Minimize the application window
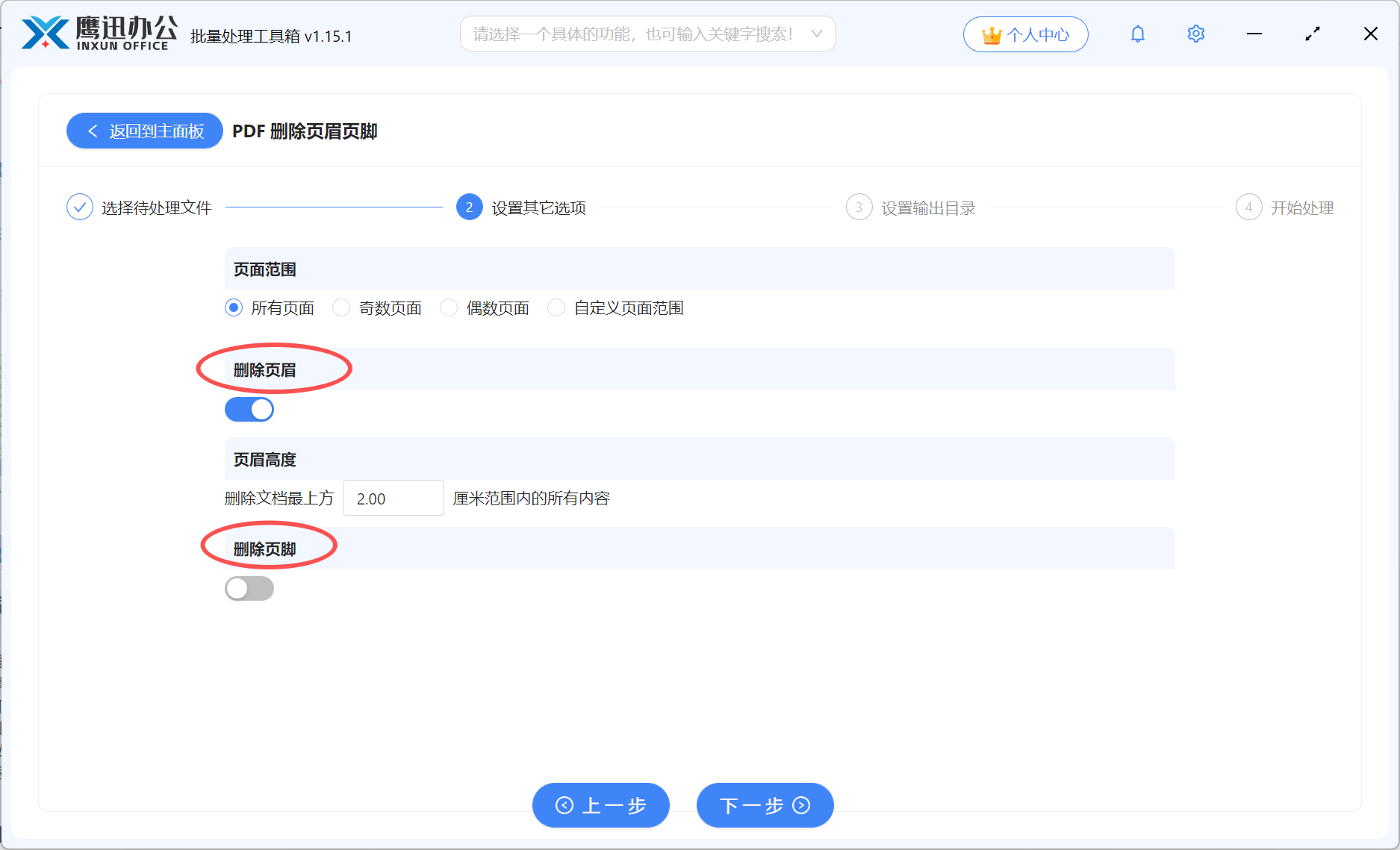This screenshot has width=1400, height=850. point(1254,34)
